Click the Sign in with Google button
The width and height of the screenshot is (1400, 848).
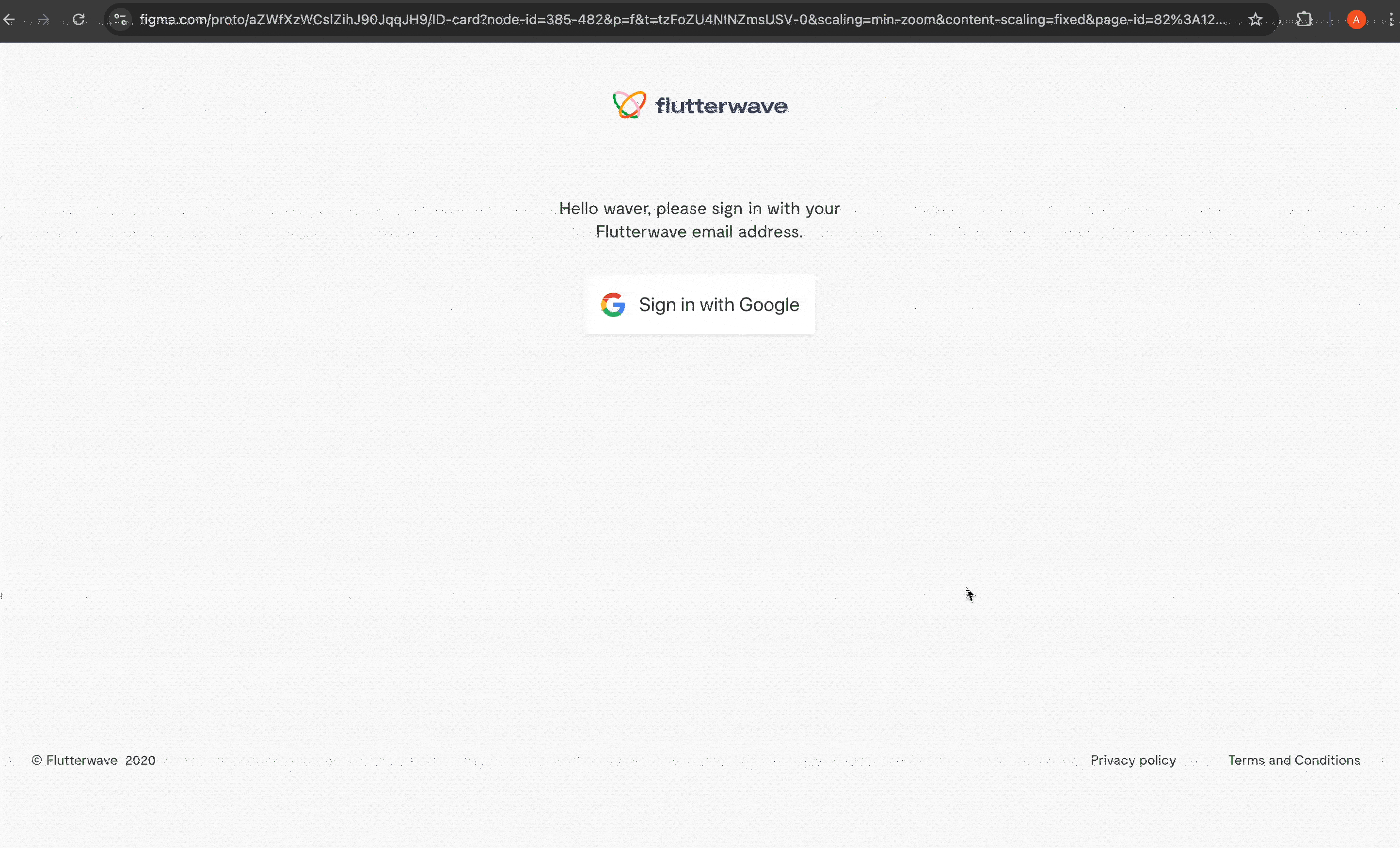click(x=700, y=304)
